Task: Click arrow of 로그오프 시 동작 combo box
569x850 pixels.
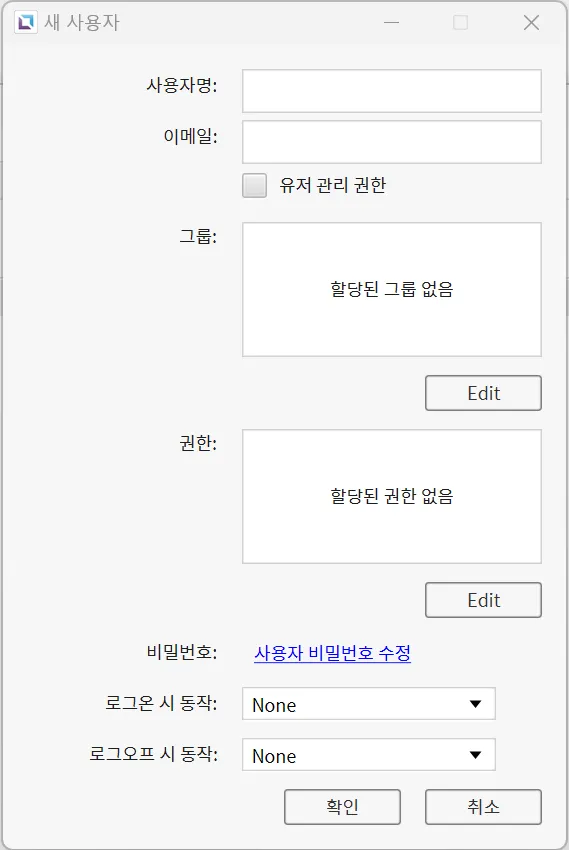Action: 475,755
